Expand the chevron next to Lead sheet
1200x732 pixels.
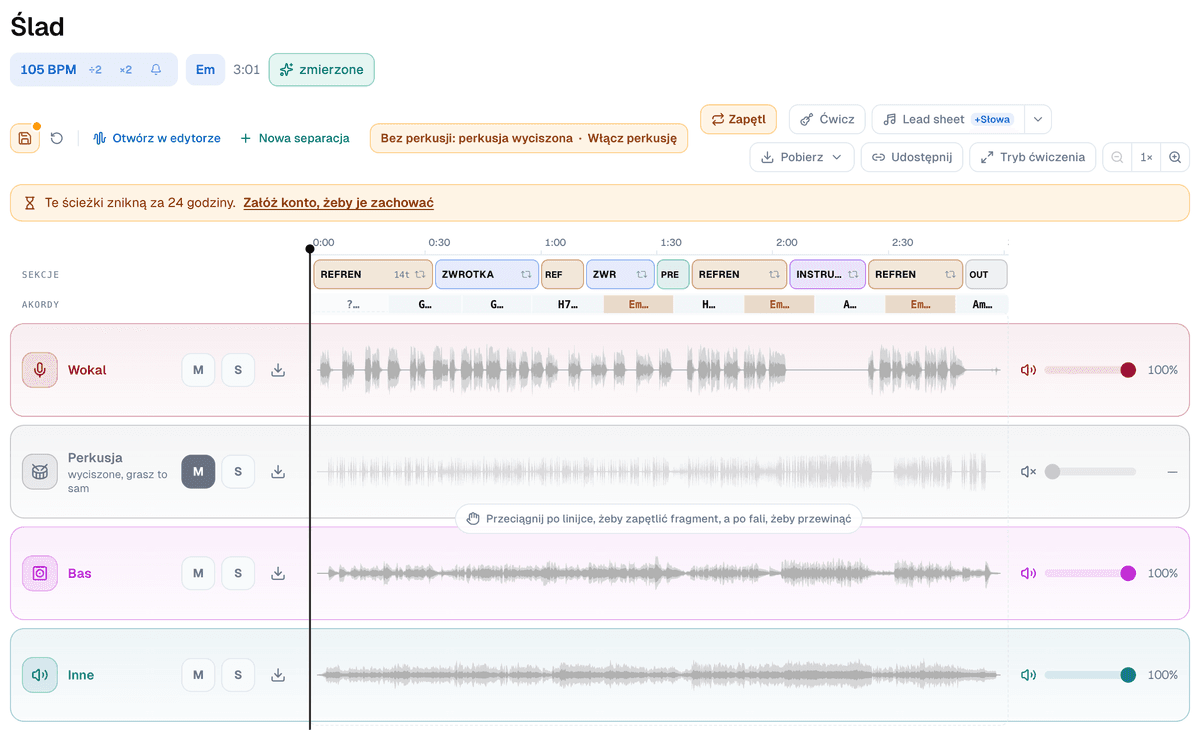coord(1037,119)
